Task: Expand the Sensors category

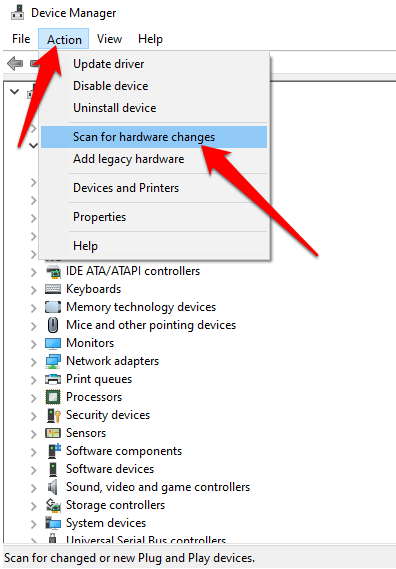Action: click(33, 434)
